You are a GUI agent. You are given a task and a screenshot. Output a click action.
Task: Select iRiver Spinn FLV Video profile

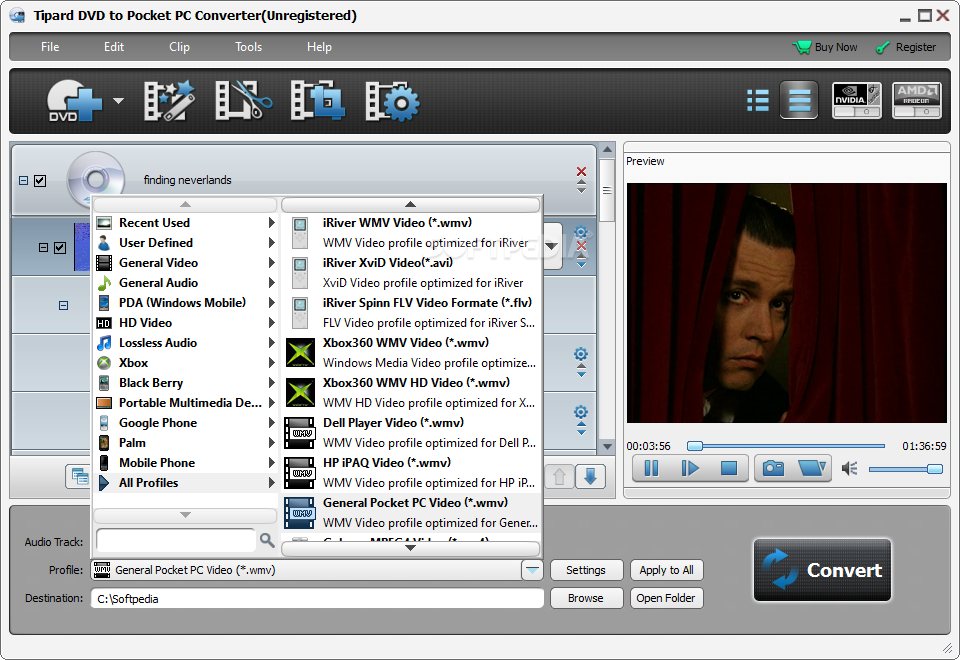(x=411, y=313)
